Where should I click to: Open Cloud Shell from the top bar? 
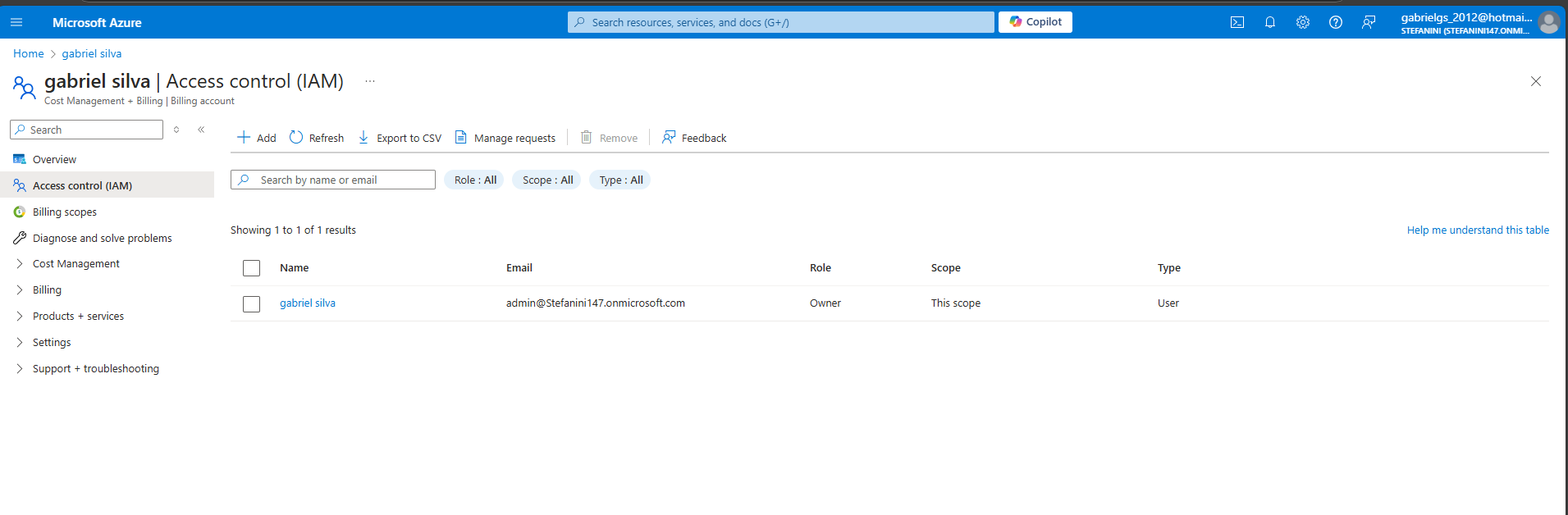[1237, 22]
